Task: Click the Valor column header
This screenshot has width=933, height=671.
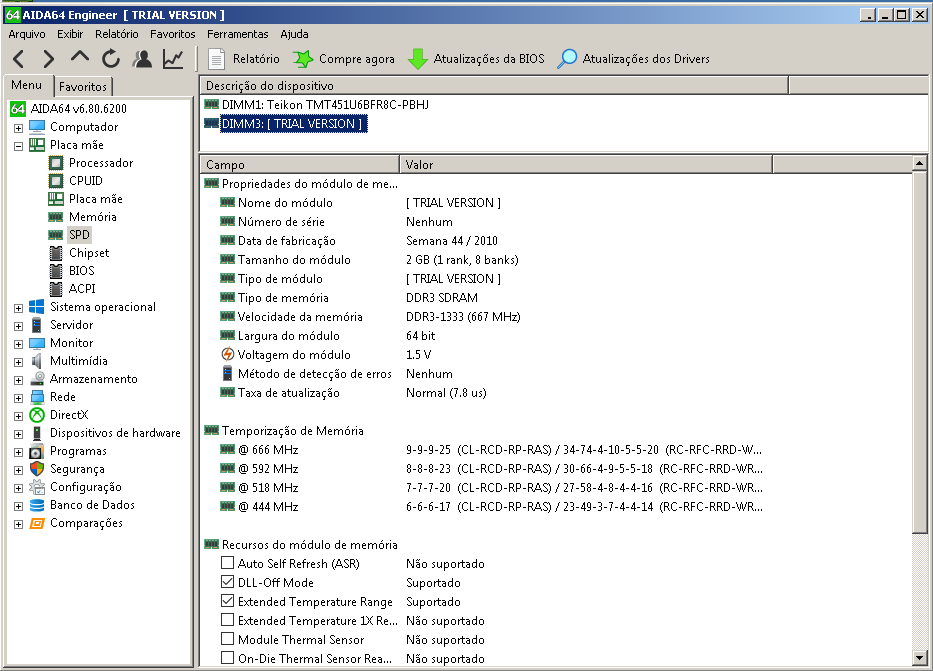Action: 586,165
